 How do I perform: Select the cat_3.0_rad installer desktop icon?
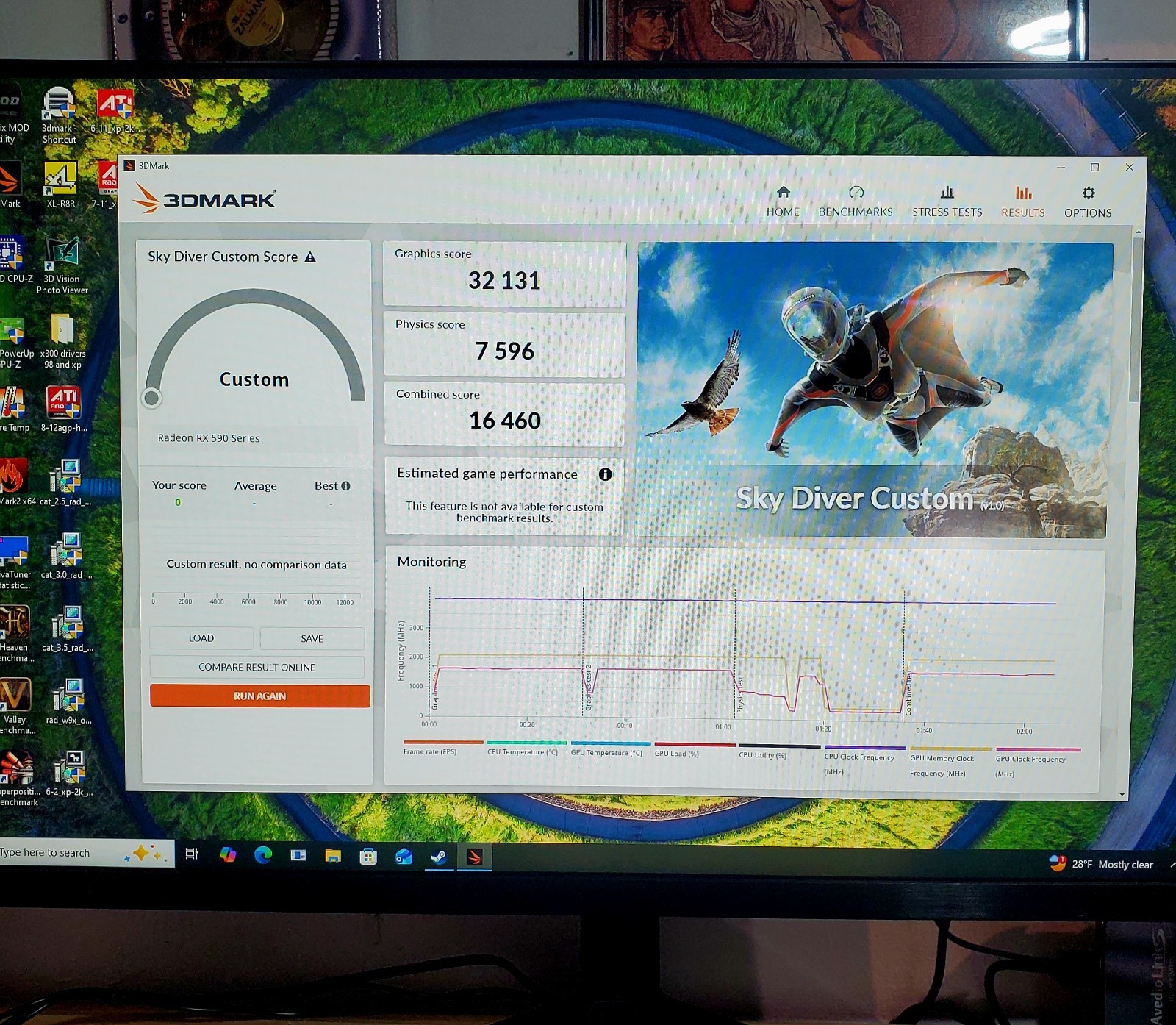pos(66,556)
